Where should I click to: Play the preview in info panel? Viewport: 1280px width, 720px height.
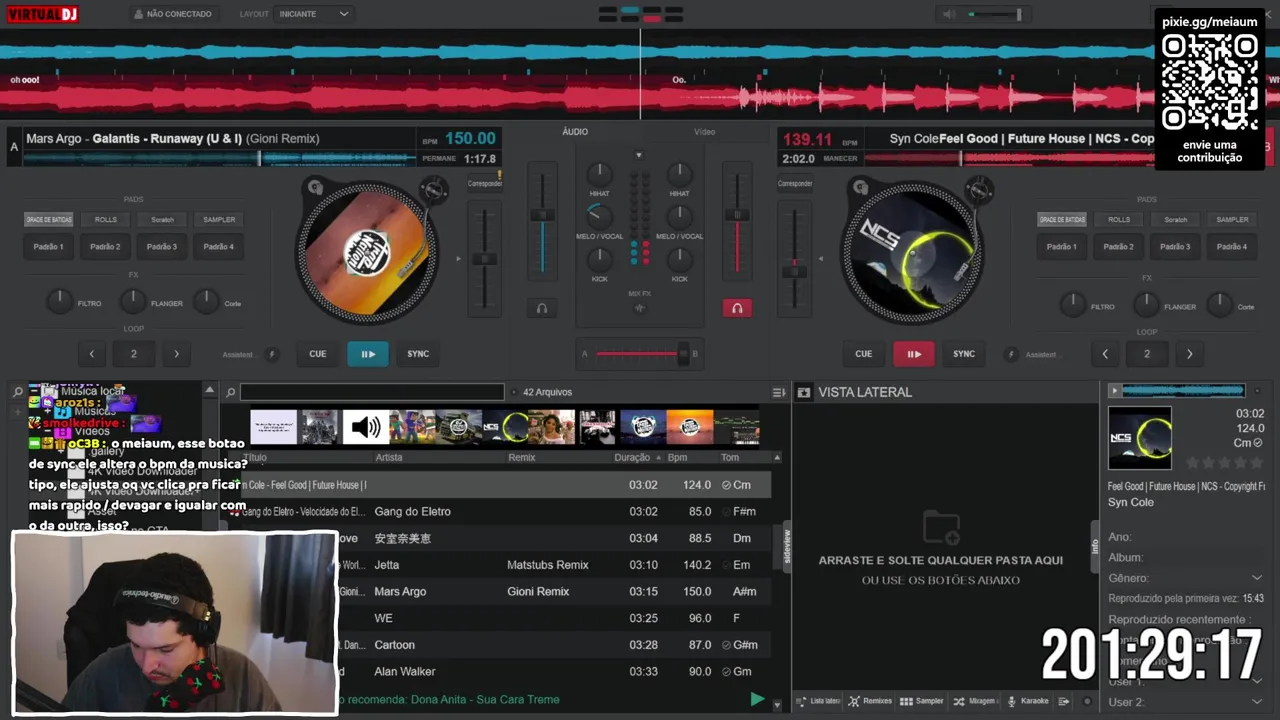click(x=1115, y=391)
